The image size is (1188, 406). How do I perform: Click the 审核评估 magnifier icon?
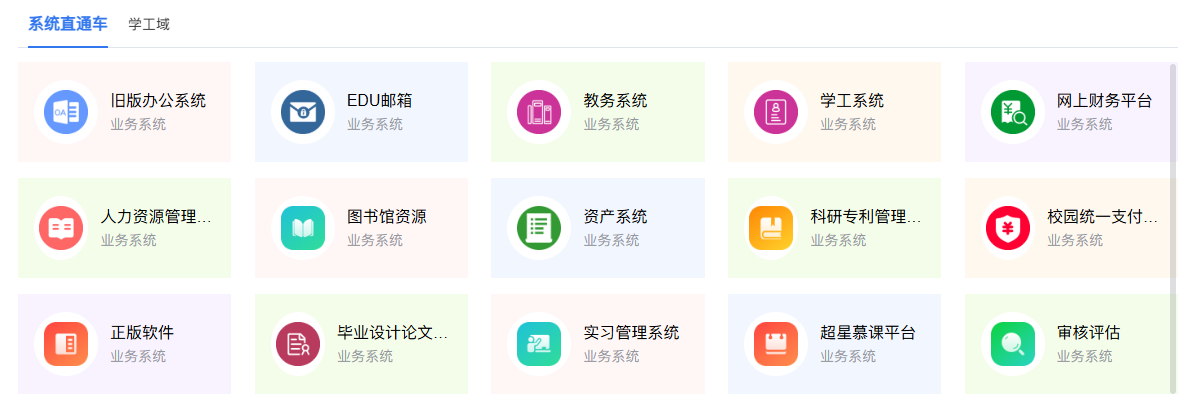click(1012, 344)
